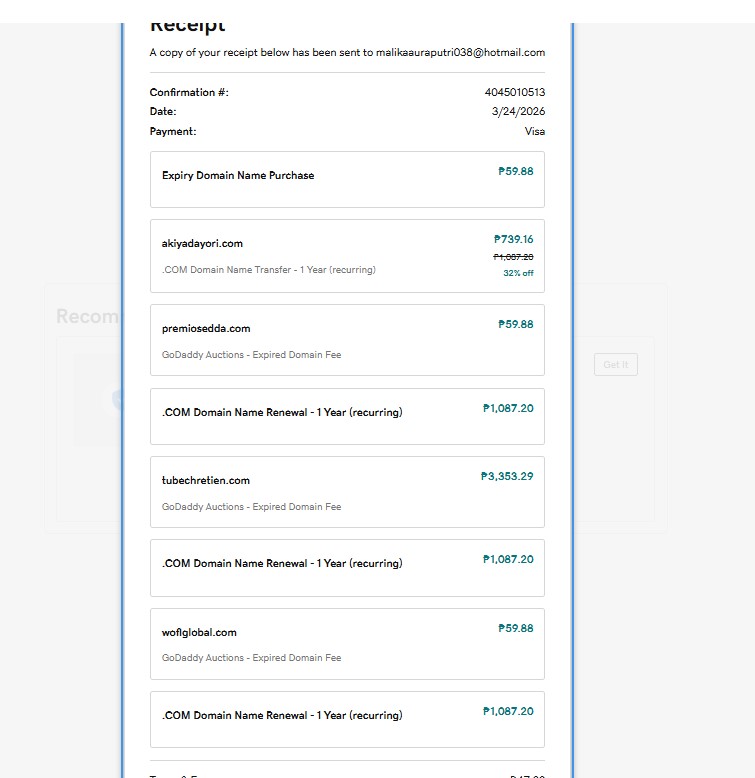
Task: Click the confirmation number 4045010513
Action: [x=515, y=92]
